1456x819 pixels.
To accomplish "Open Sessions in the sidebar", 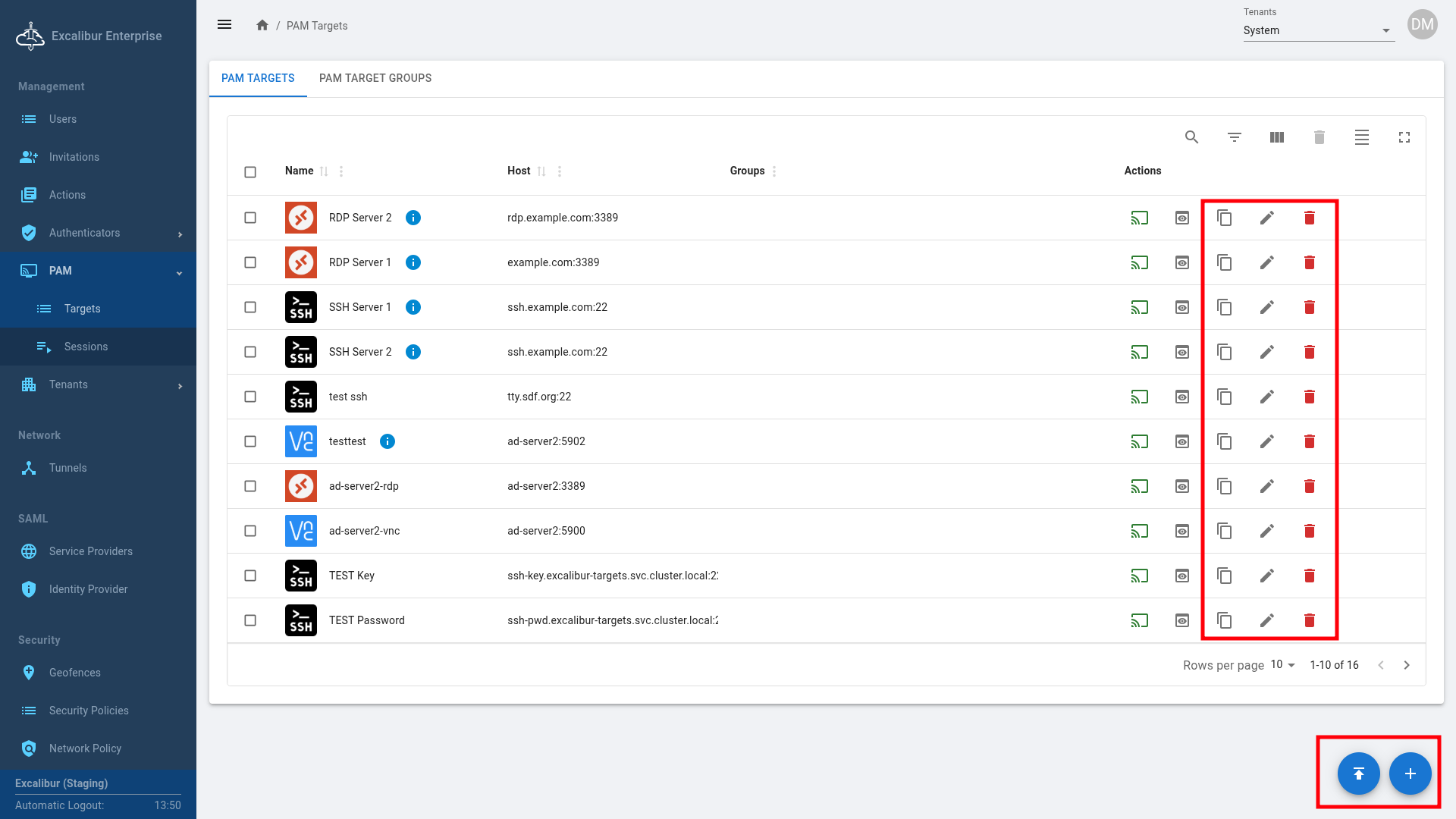I will tap(86, 347).
